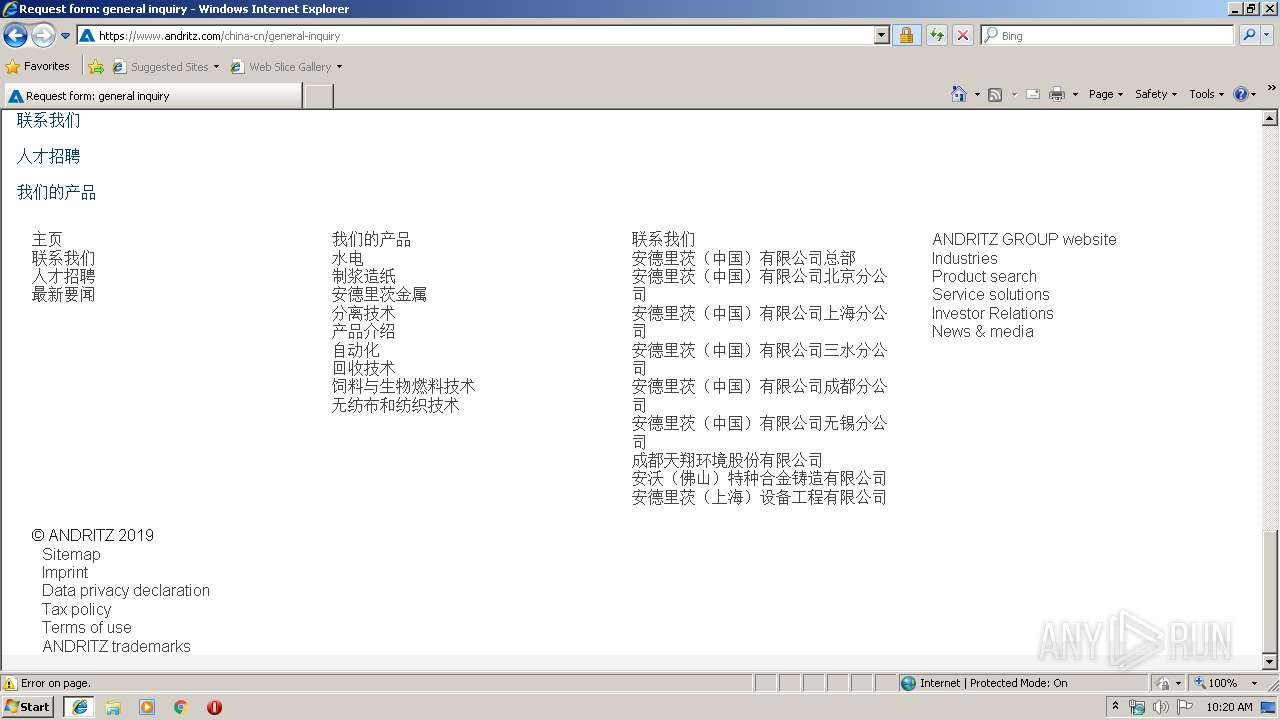Click the Sitemap footer link

click(x=71, y=554)
